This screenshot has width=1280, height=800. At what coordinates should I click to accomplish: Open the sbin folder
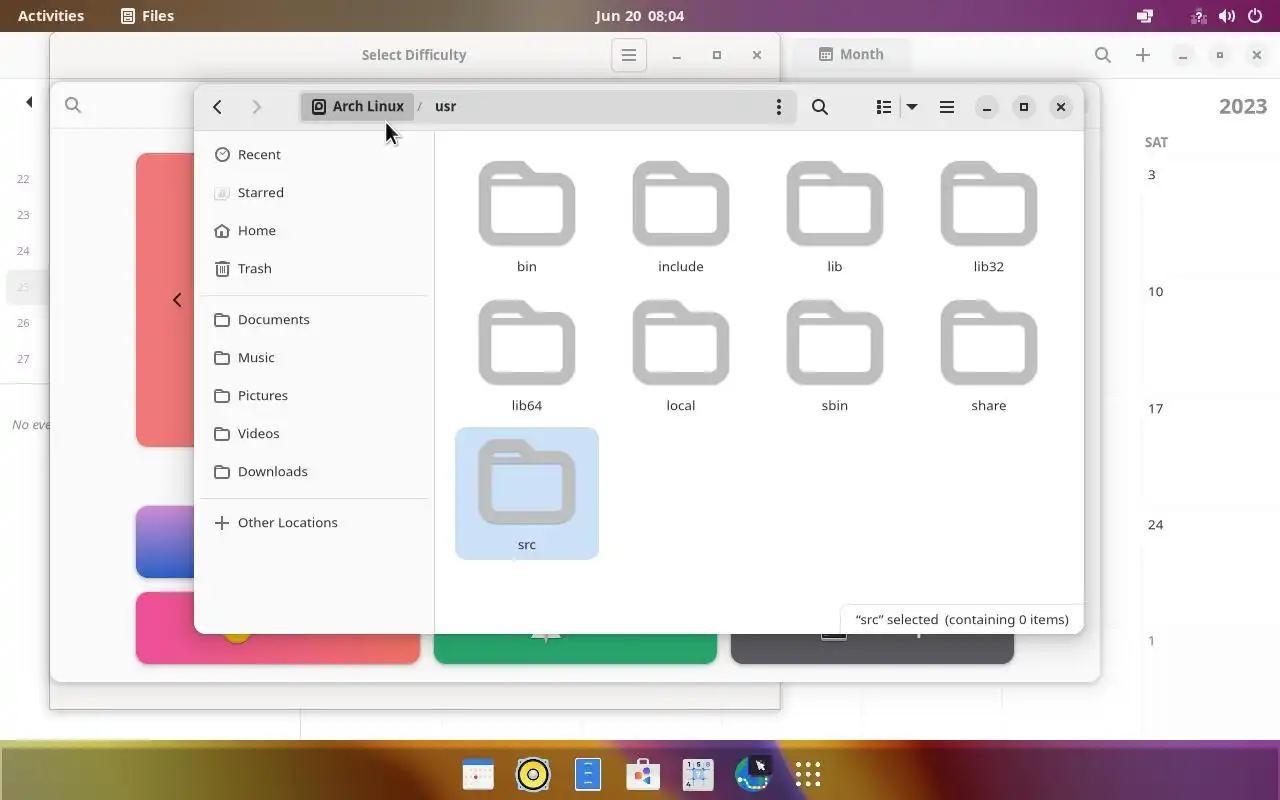tap(835, 355)
